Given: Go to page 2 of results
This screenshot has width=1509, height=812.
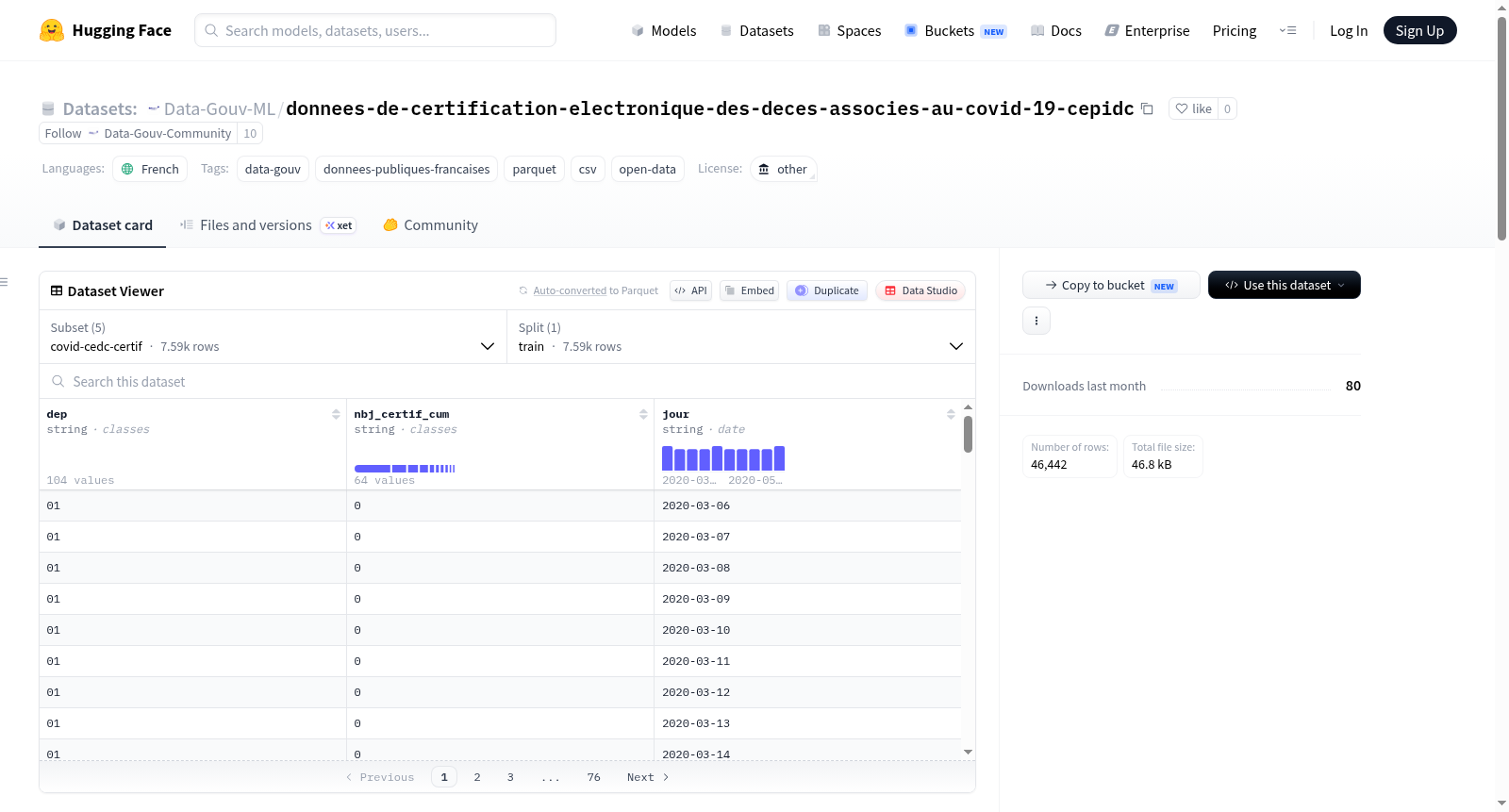Looking at the screenshot, I should pyautogui.click(x=477, y=777).
